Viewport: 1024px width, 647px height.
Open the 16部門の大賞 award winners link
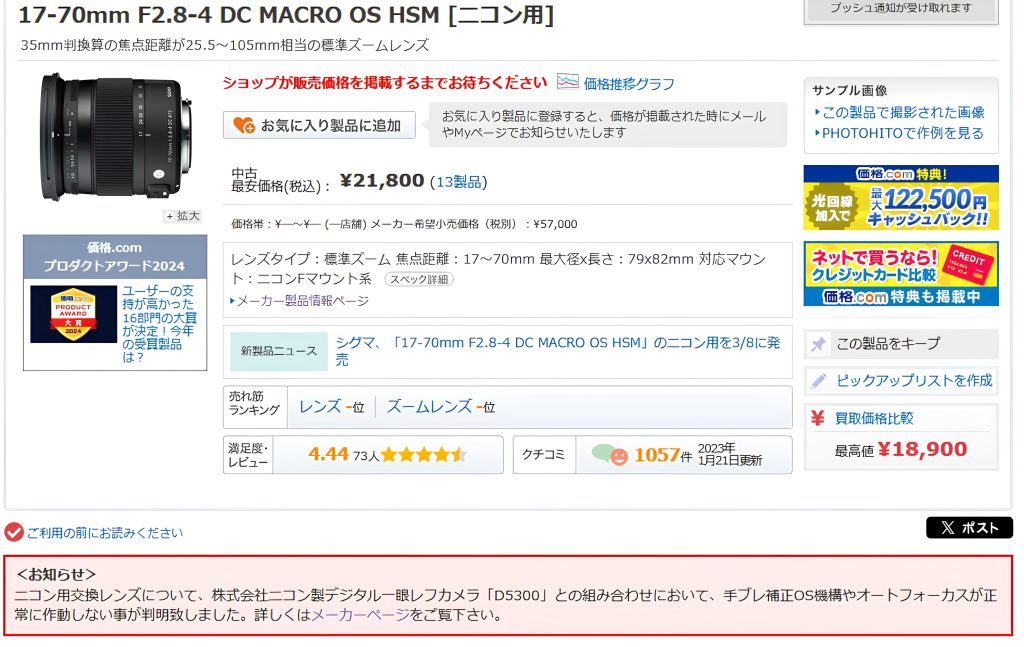159,324
